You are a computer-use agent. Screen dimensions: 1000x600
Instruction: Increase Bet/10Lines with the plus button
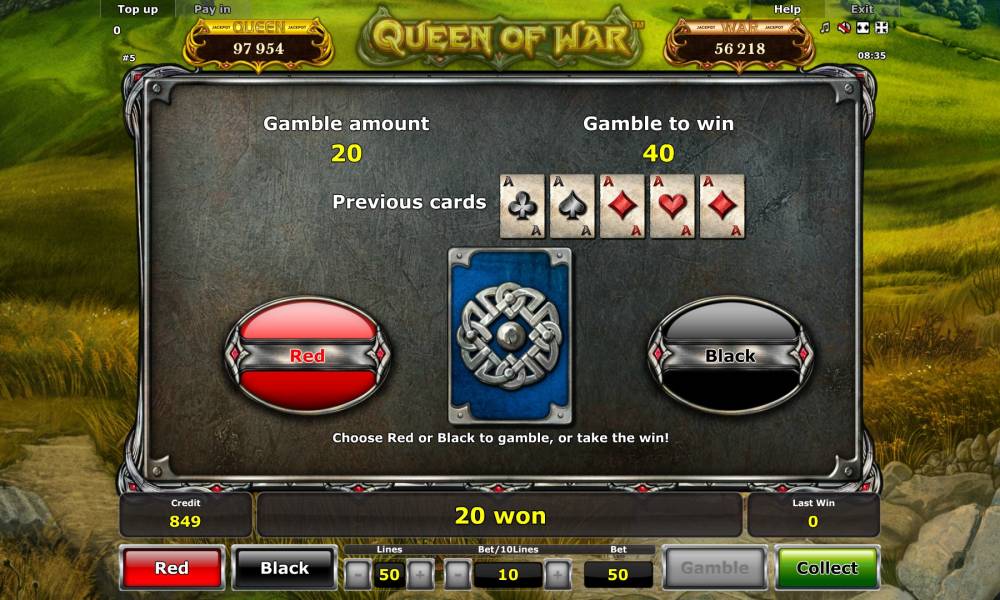[x=558, y=574]
